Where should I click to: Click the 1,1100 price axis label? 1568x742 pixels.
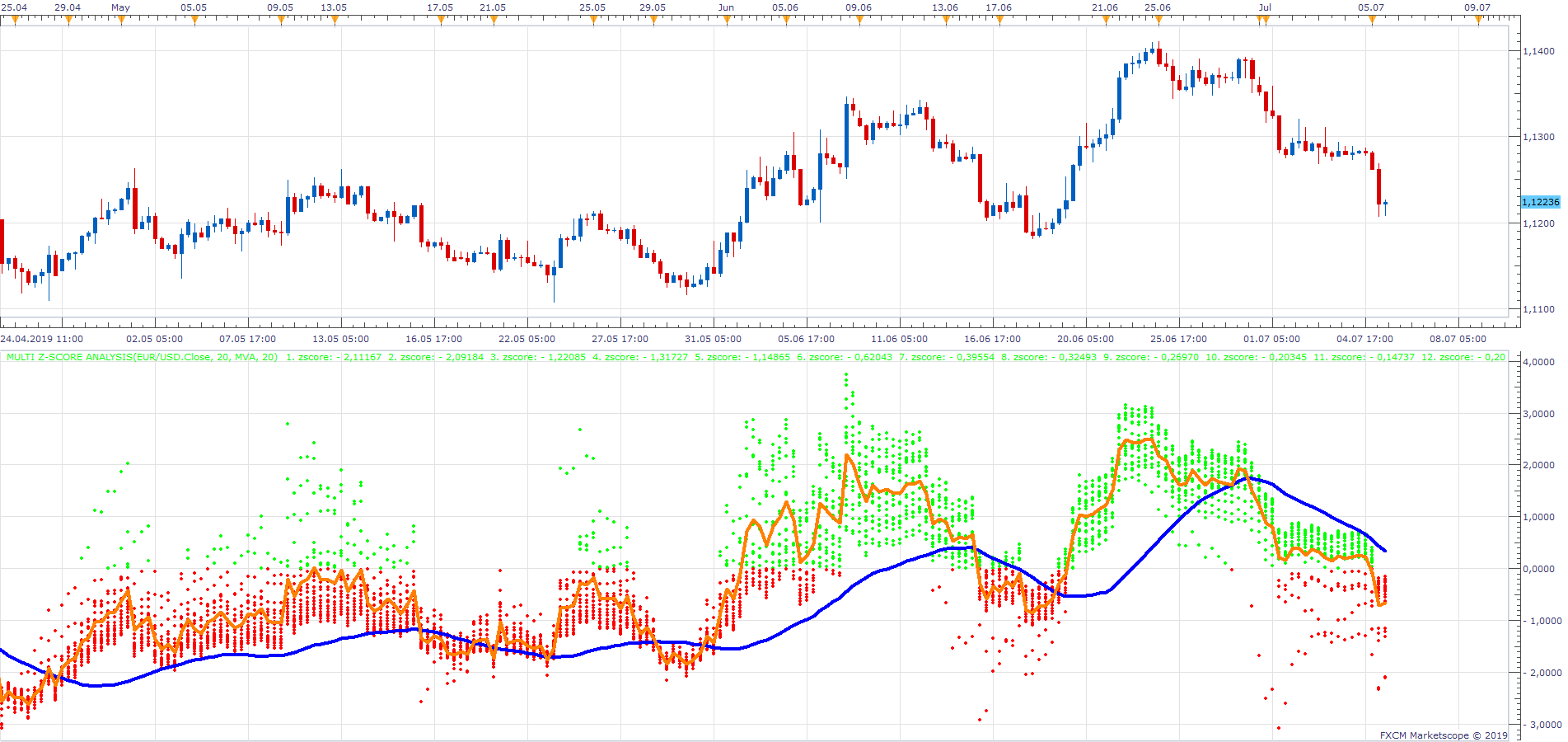click(1538, 309)
